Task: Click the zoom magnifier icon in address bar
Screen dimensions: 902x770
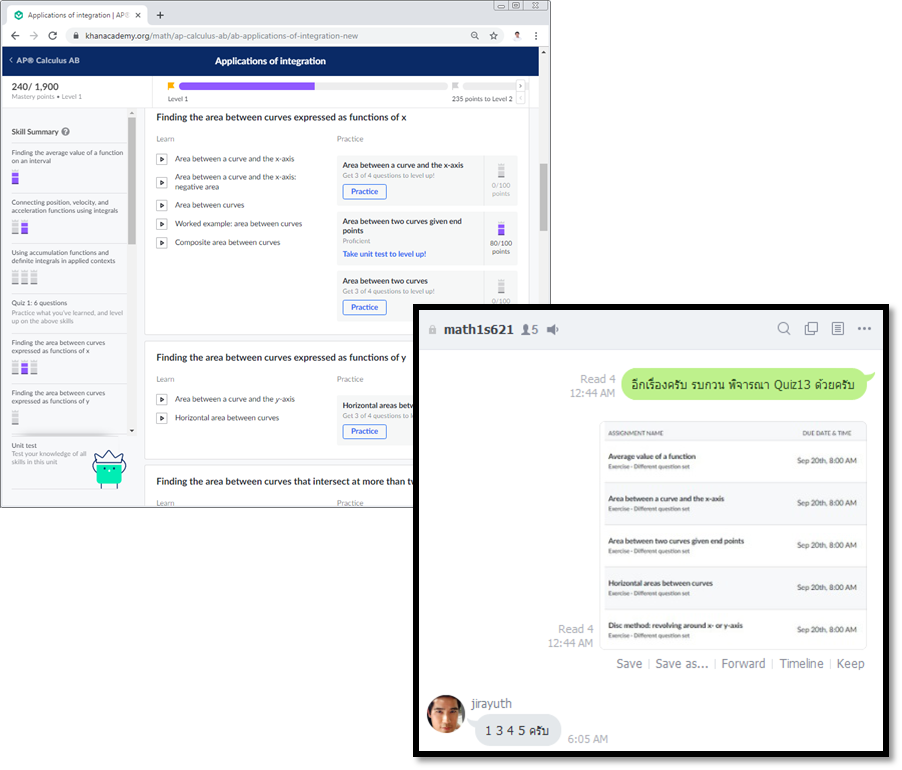Action: pos(474,36)
